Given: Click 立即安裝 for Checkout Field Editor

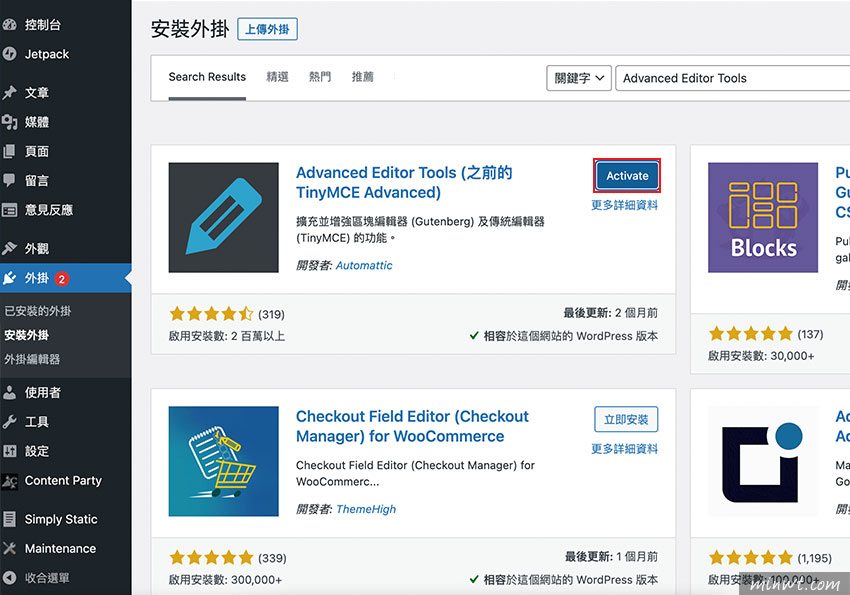Looking at the screenshot, I should point(626,419).
